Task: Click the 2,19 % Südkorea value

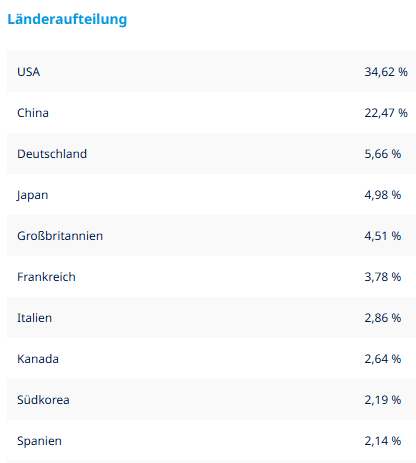Action: click(382, 400)
